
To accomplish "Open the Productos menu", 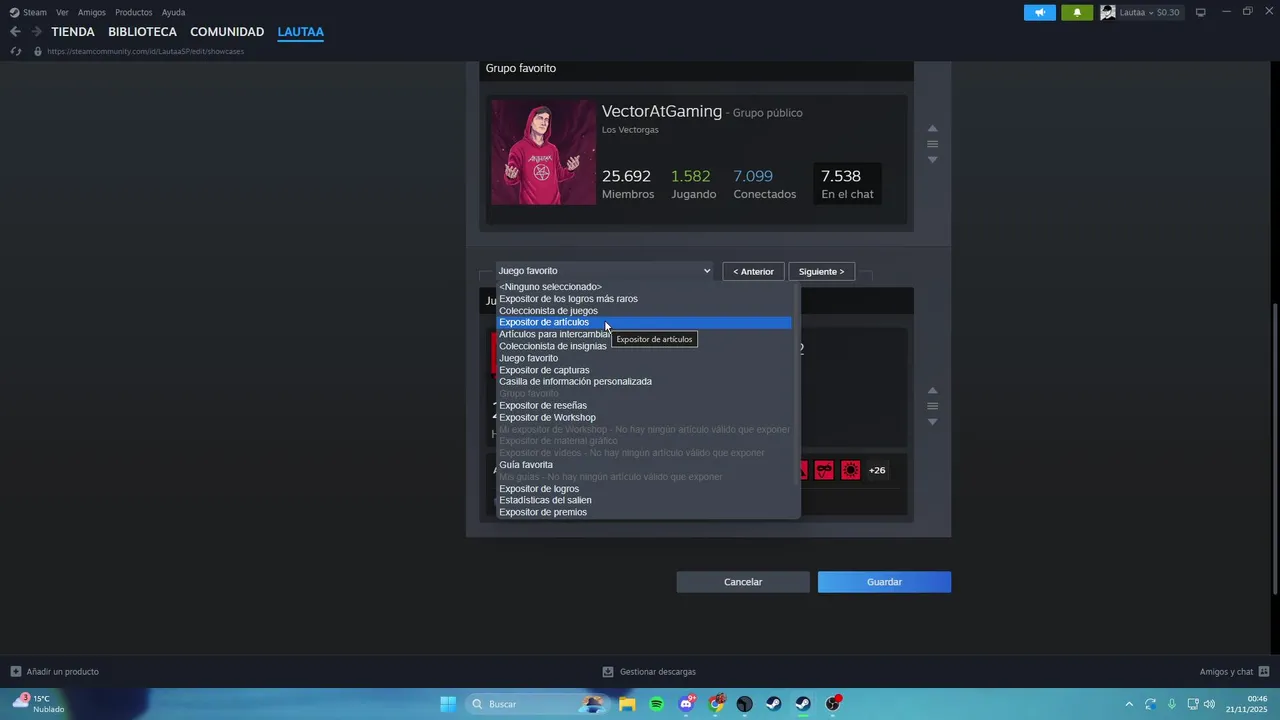I will coord(133,12).
